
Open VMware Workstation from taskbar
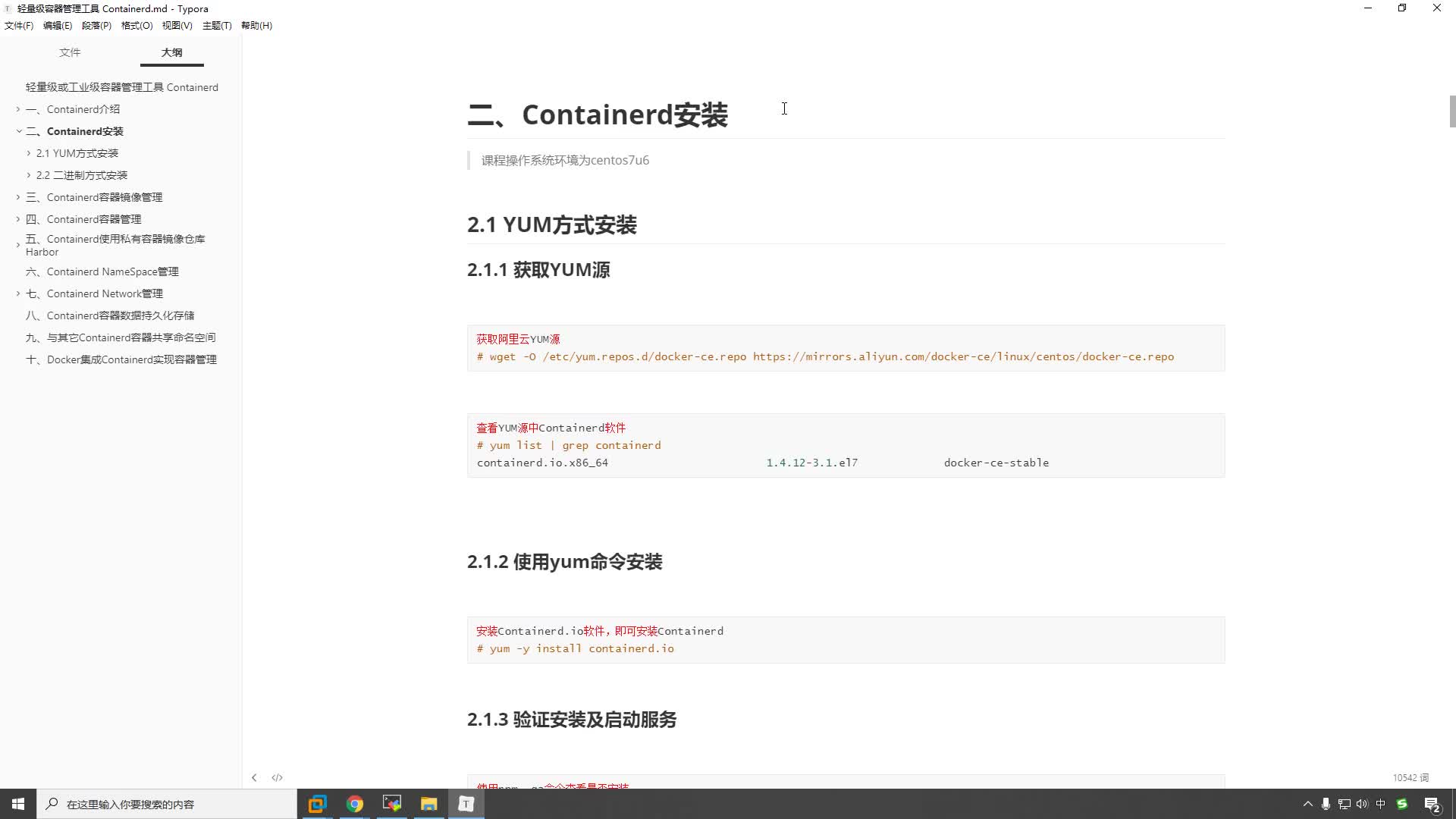point(317,804)
